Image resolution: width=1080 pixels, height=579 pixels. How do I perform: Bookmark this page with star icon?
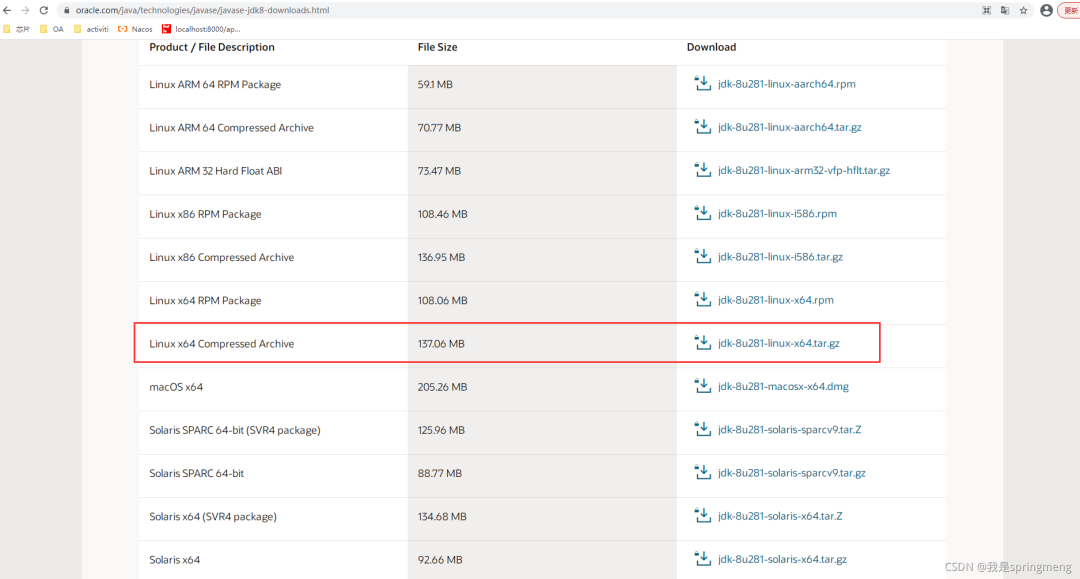[x=1024, y=10]
